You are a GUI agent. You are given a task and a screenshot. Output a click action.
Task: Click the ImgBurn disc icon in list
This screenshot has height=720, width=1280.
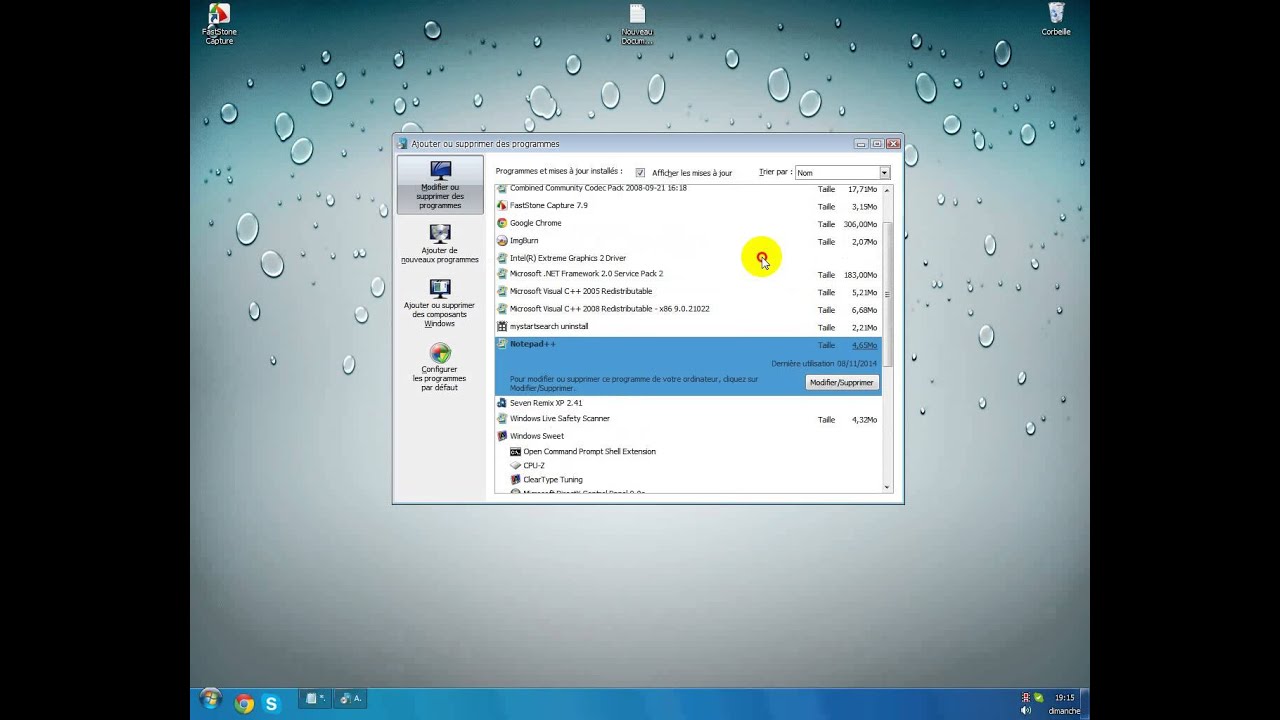click(502, 241)
